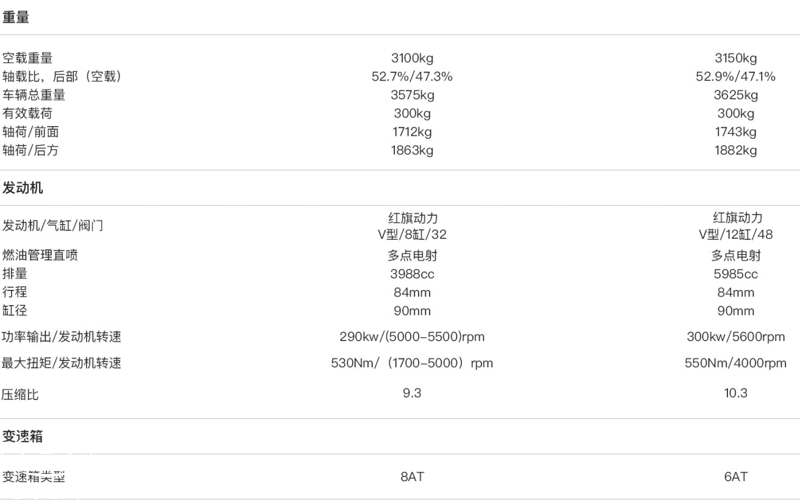800x500 pixels.
Task: Click the 3988cc displacement value
Action: tap(412, 274)
